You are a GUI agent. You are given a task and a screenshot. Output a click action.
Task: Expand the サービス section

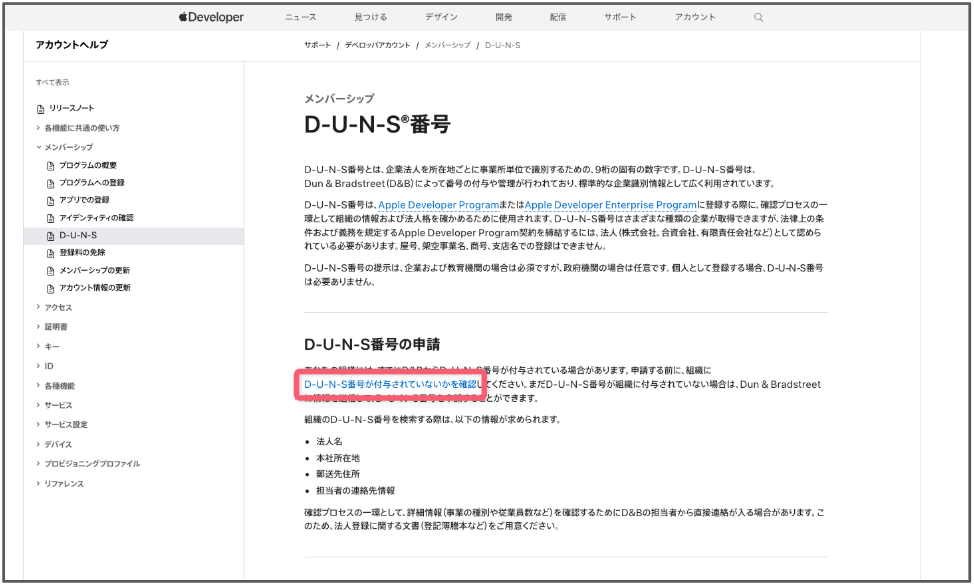(x=54, y=405)
